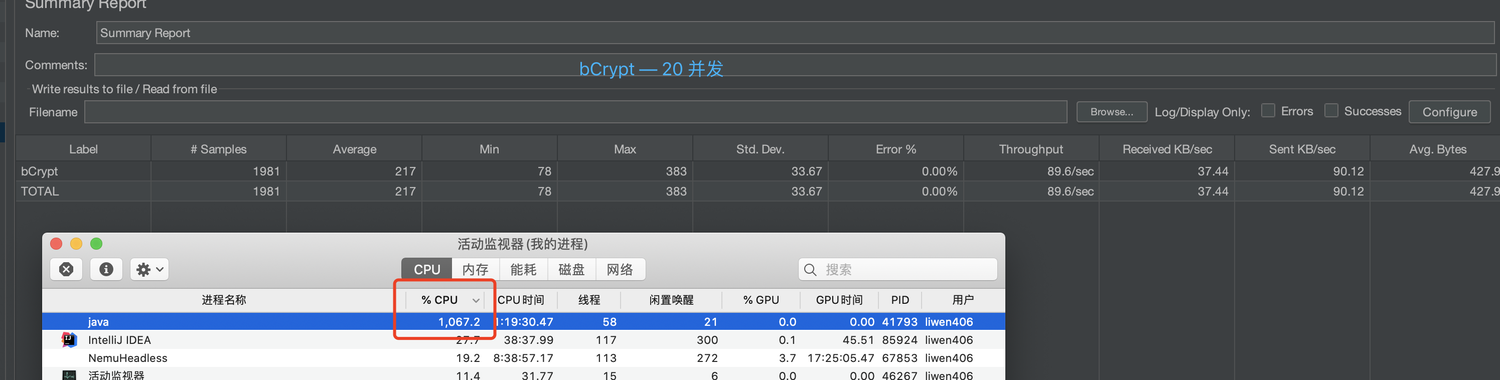Click the Configure button
Image resolution: width=1500 pixels, height=380 pixels.
[x=1449, y=112]
